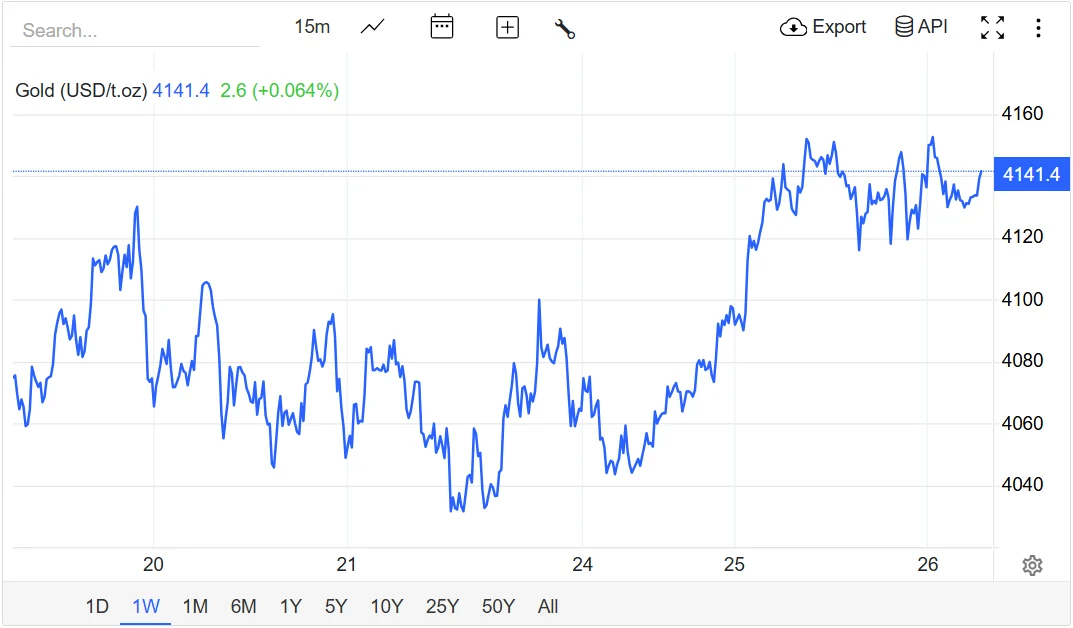Open the chart type line icon
This screenshot has height=628, width=1073.
(373, 27)
